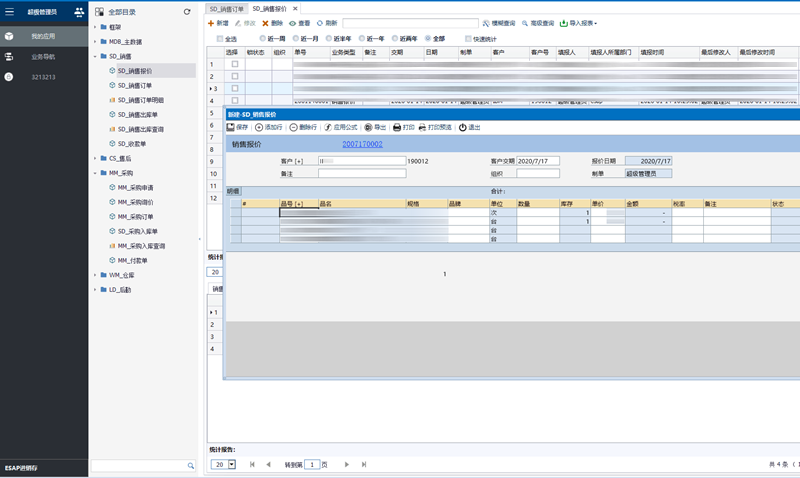Open the 3213213 sidebar entry
This screenshot has width=800, height=478.
44,77
